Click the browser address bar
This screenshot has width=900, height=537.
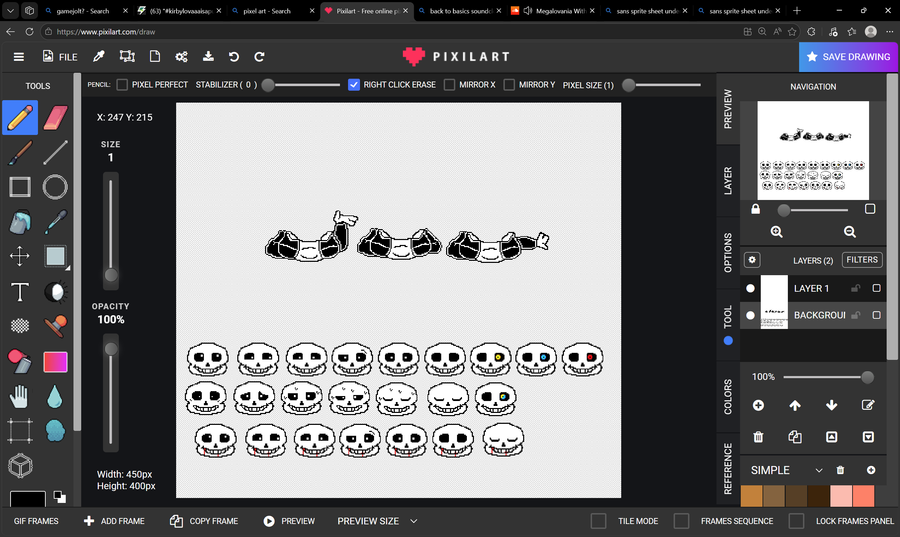[390, 32]
